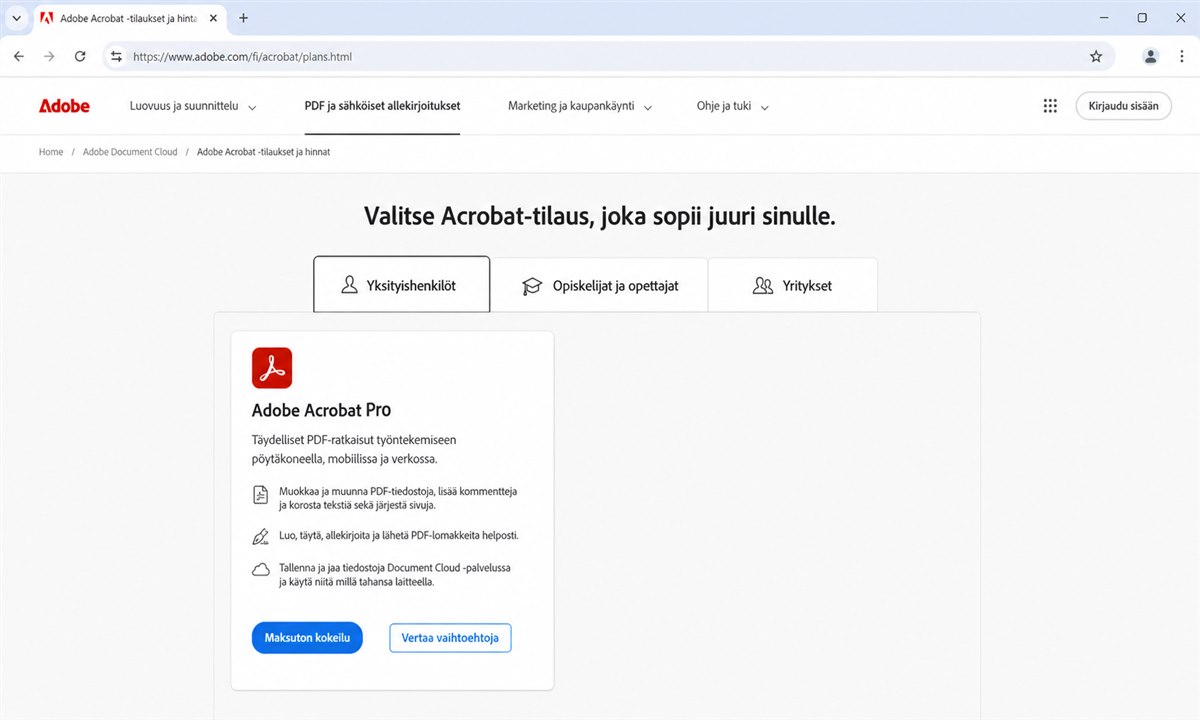Image resolution: width=1200 pixels, height=720 pixels.
Task: Click the Luo, täytä, allekirjoita text
Action: click(x=399, y=536)
